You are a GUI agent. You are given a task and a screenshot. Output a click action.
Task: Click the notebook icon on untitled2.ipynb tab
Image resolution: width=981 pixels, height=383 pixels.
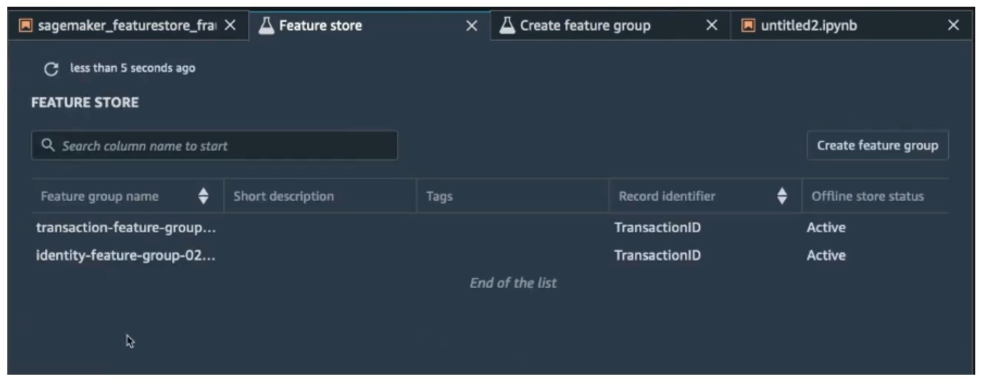(748, 26)
